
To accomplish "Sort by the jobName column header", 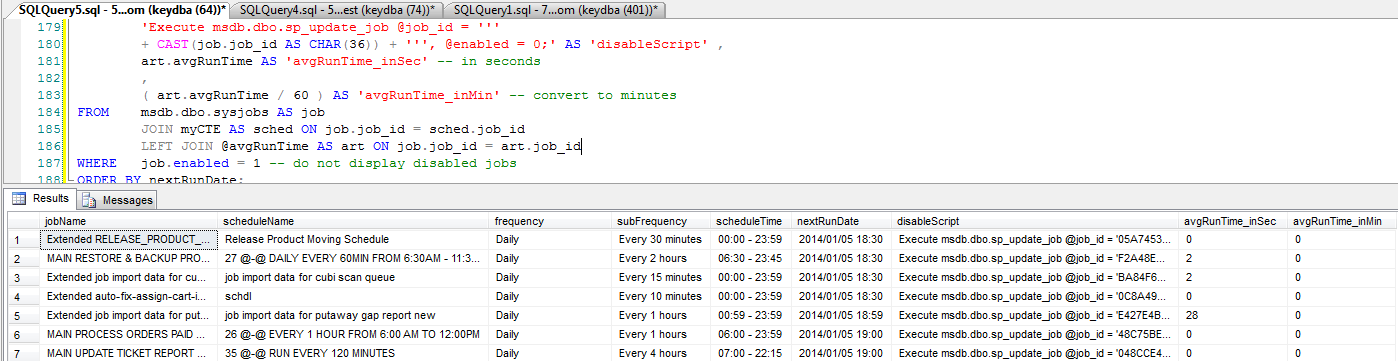I will pyautogui.click(x=128, y=220).
